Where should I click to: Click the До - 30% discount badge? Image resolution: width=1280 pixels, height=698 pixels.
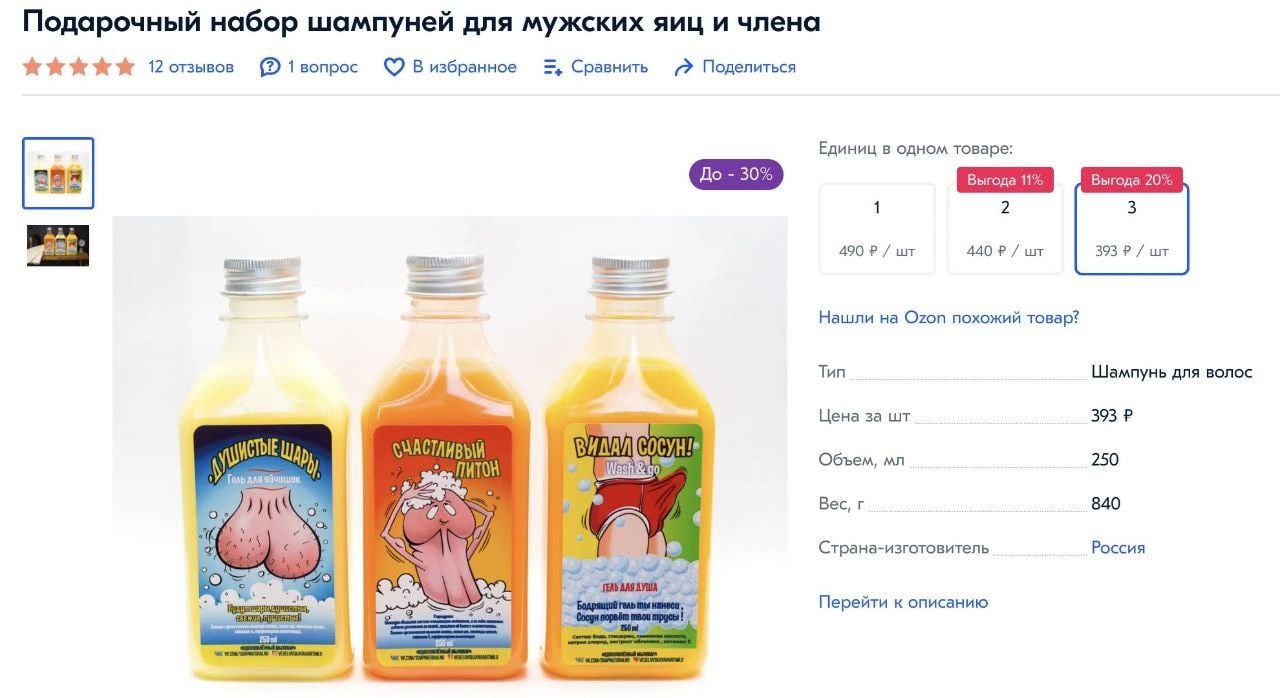[736, 174]
